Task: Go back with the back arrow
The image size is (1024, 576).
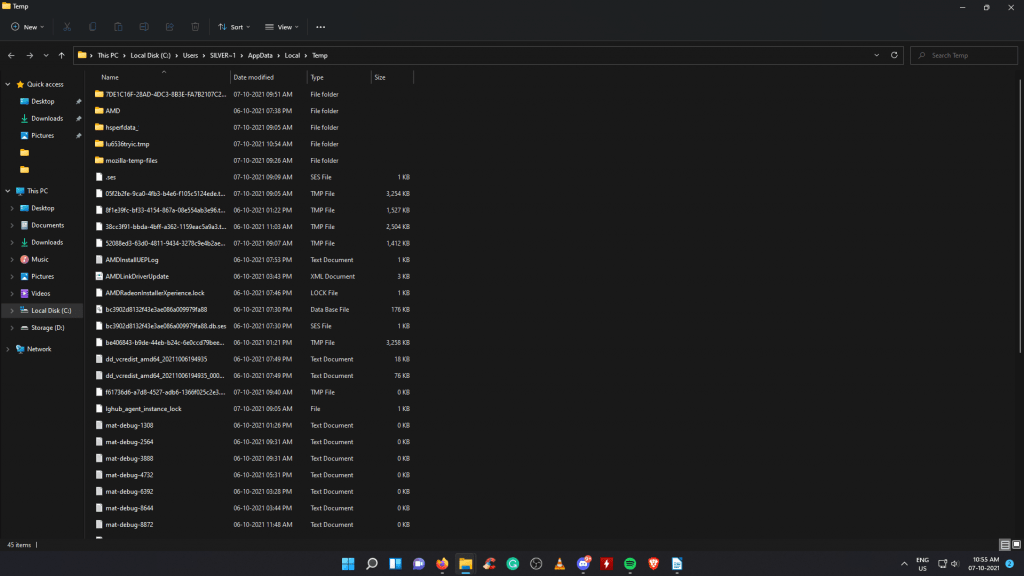Action: coord(11,56)
